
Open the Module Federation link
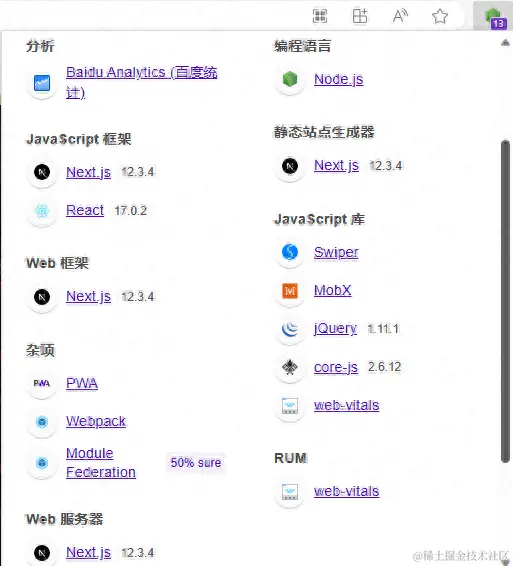click(x=101, y=463)
